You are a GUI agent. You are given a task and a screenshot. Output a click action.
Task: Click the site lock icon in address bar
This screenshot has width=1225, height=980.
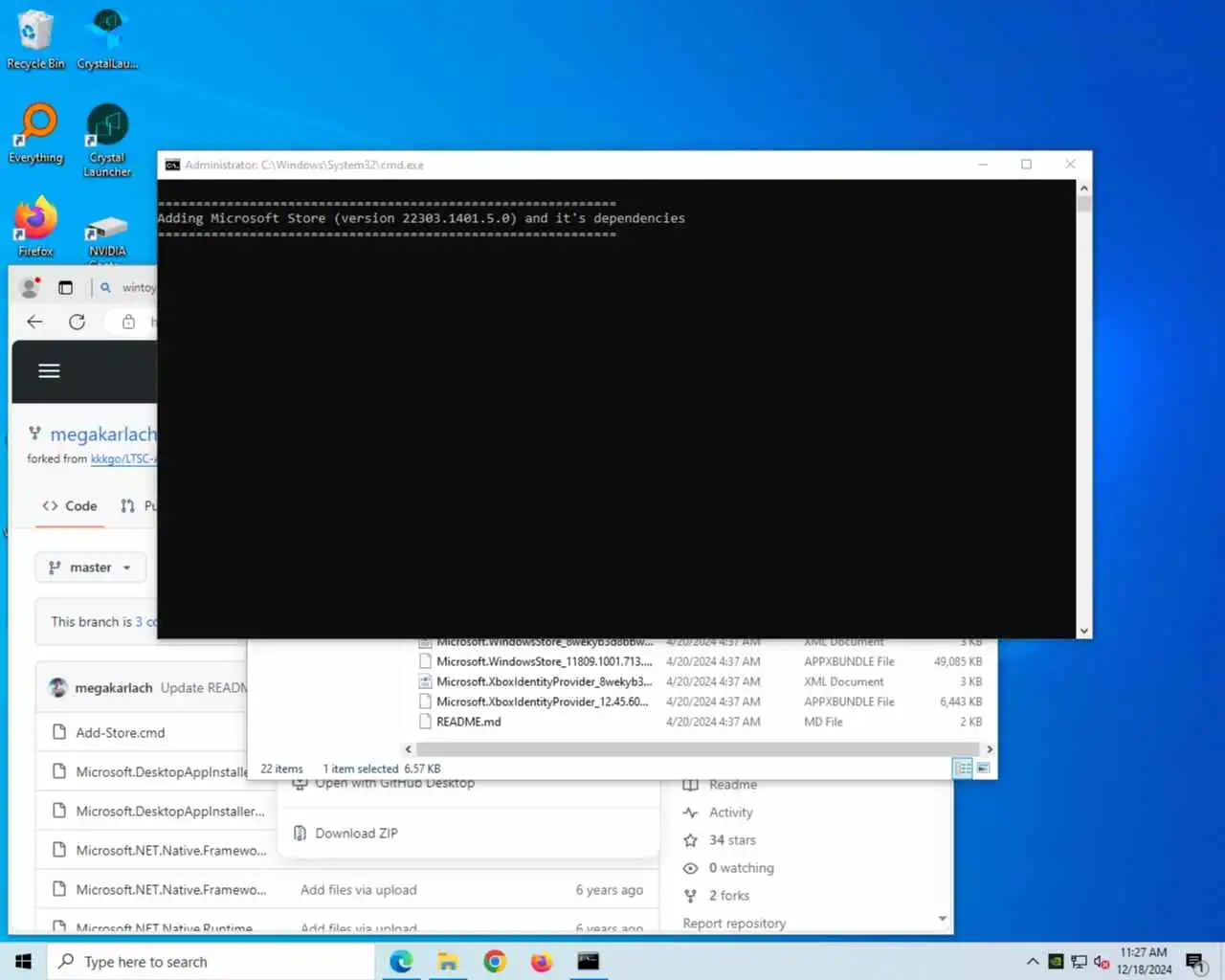pos(128,322)
